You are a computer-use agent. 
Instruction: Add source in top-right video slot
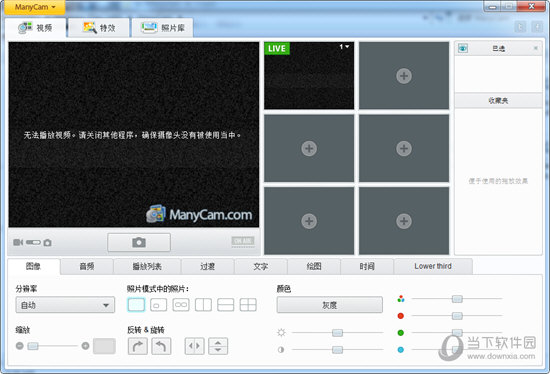click(404, 76)
